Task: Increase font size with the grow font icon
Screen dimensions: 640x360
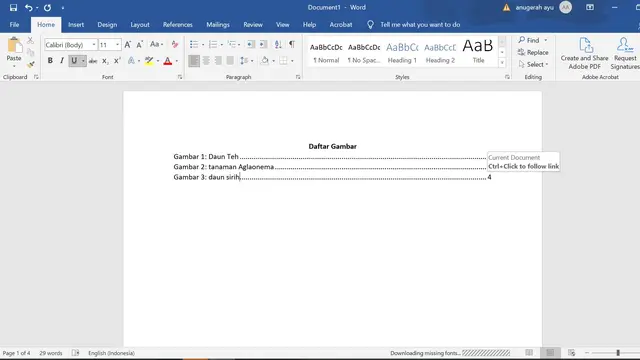Action: tap(128, 44)
